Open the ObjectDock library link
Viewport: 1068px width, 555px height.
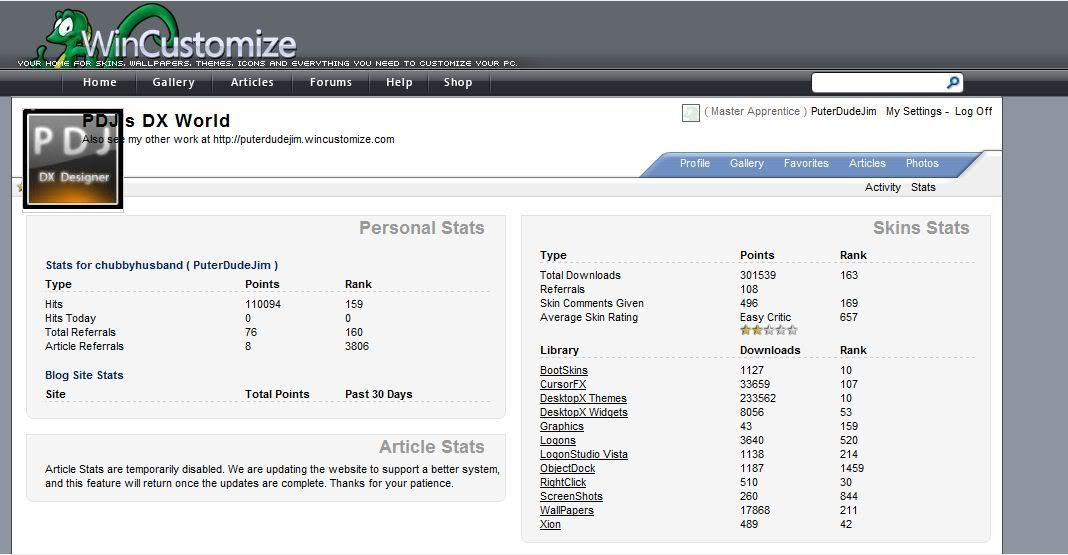click(567, 469)
